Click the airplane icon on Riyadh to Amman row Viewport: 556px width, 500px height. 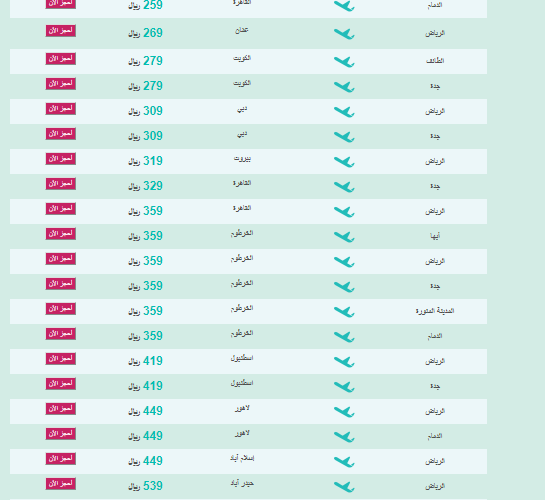(x=344, y=34)
